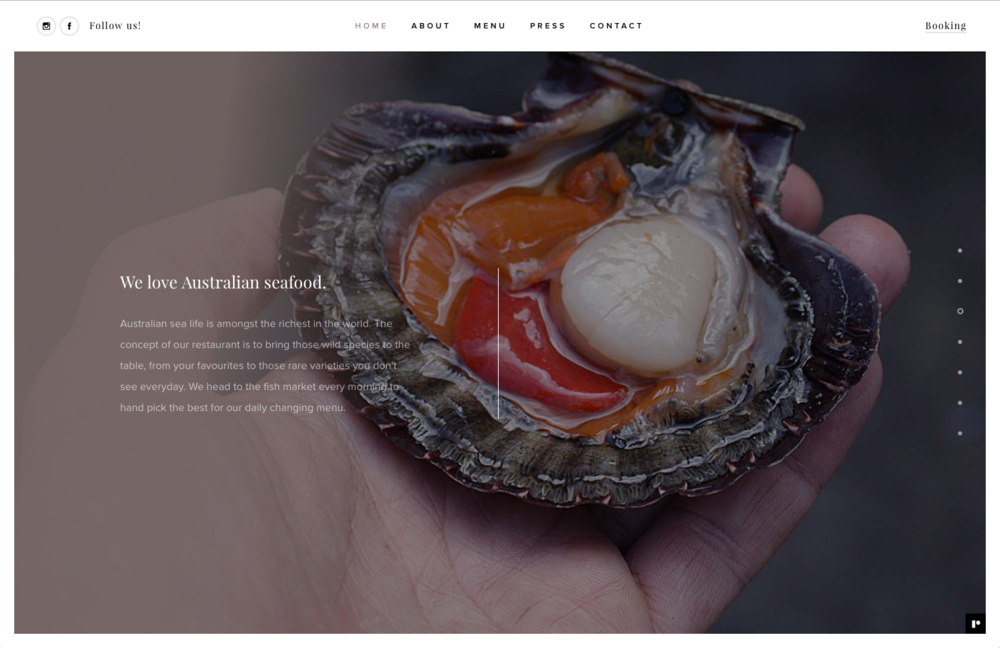Go to the Home menu item
Viewport: 1000px width, 648px height.
pyautogui.click(x=371, y=26)
